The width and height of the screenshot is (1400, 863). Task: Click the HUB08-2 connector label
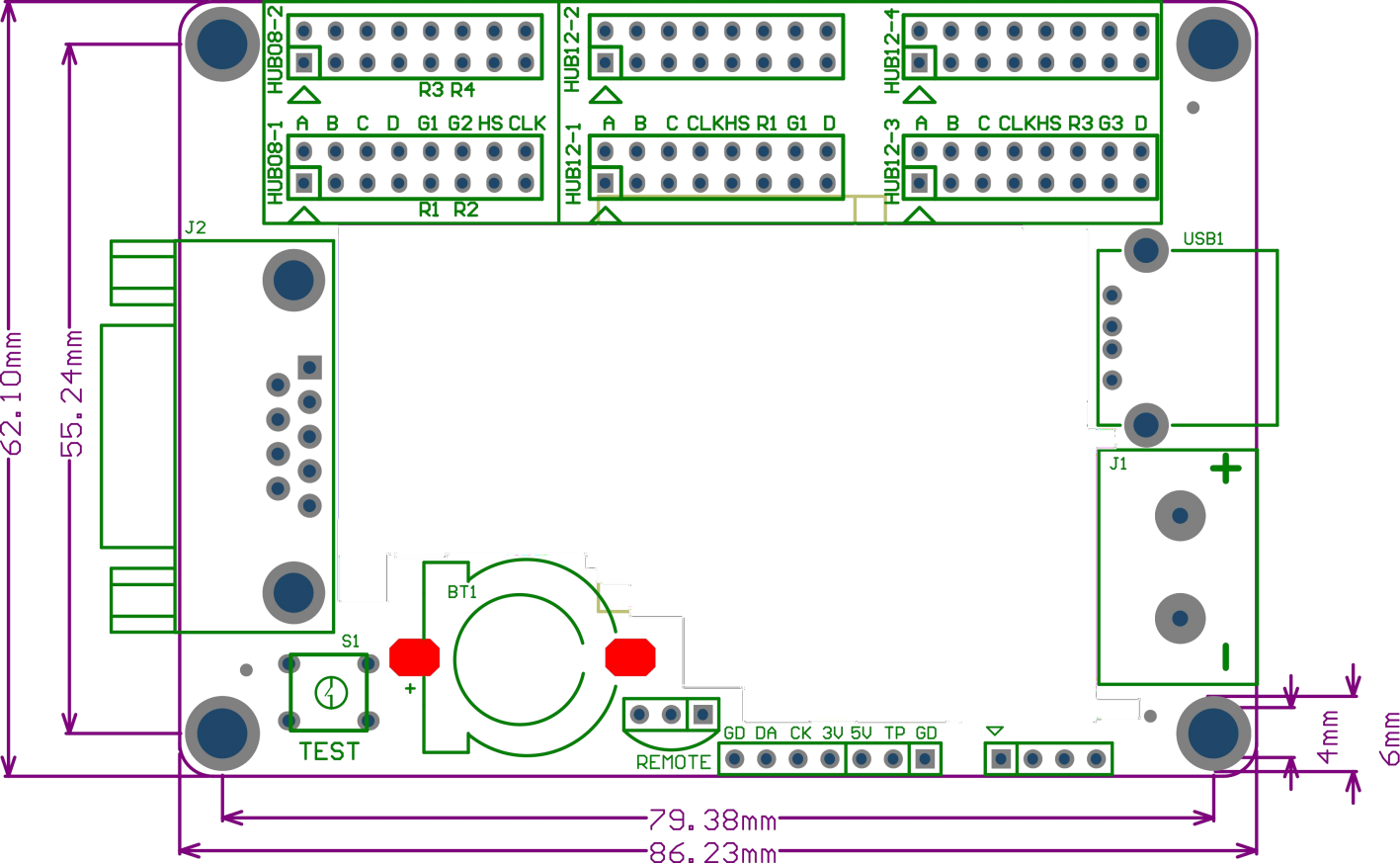[x=276, y=49]
